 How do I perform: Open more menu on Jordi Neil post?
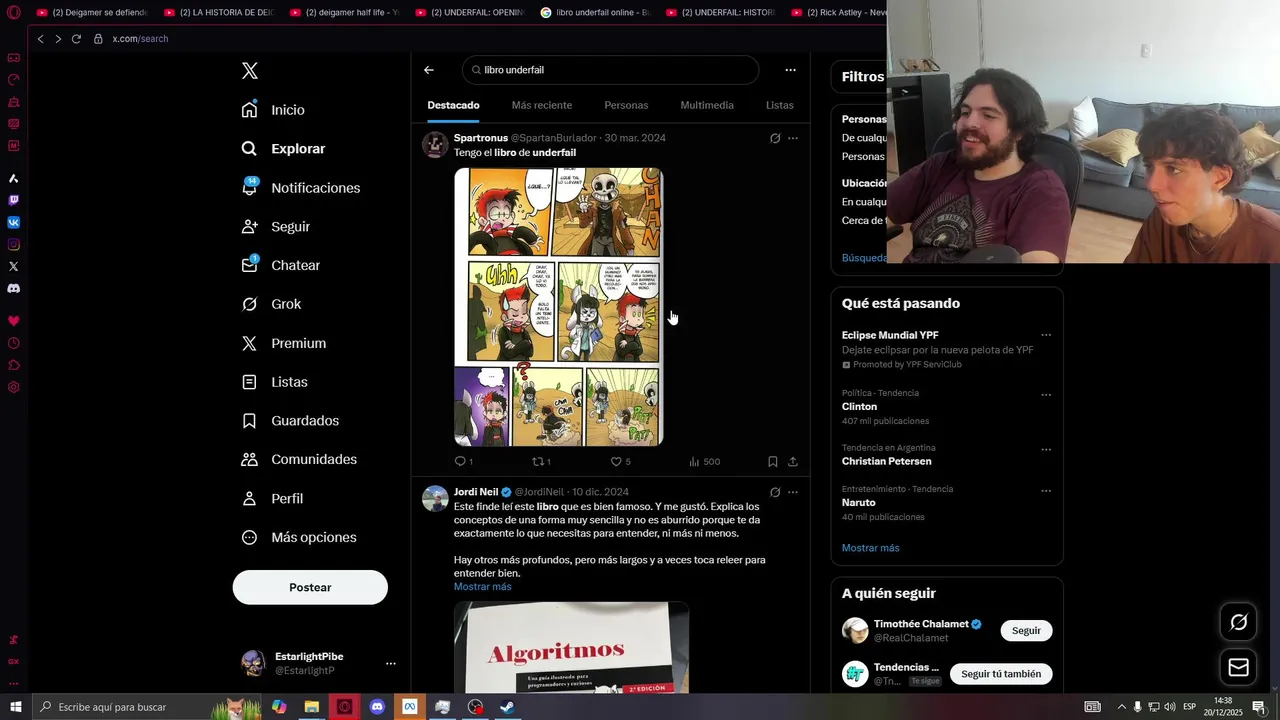point(793,492)
